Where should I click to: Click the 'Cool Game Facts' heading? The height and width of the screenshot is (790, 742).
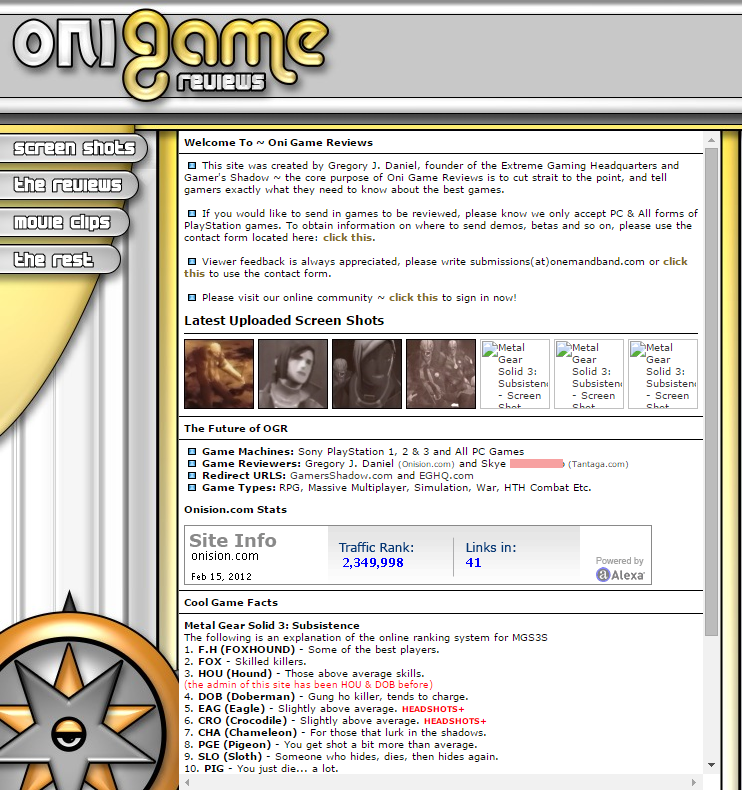point(231,603)
